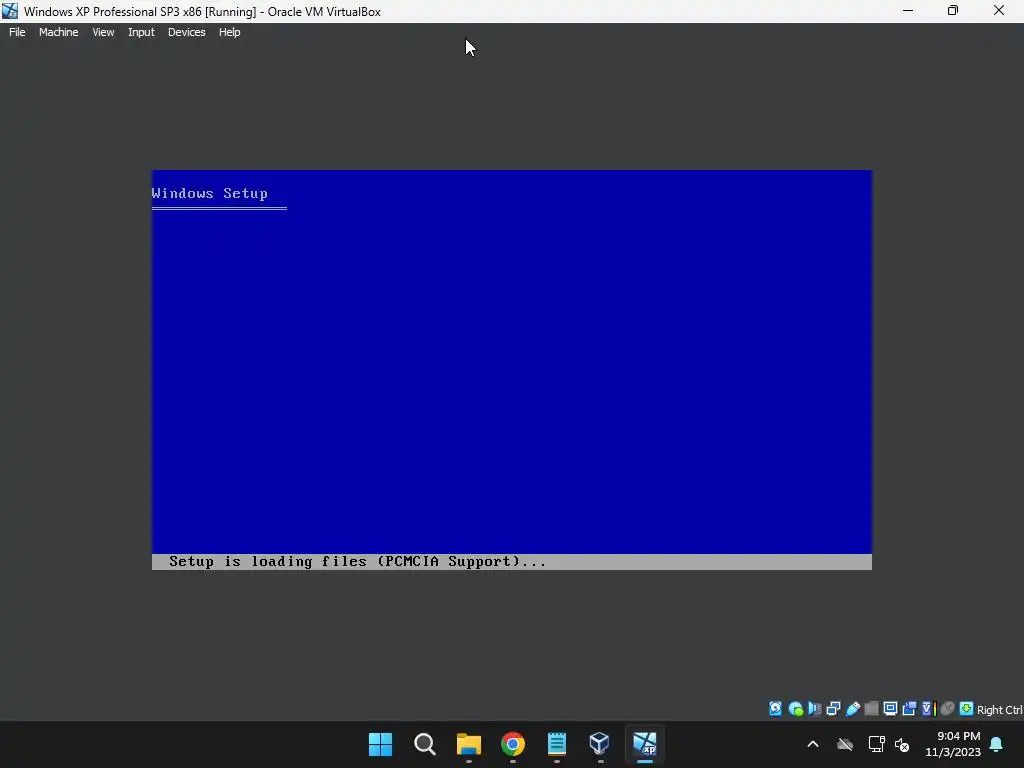Image resolution: width=1024 pixels, height=768 pixels.
Task: Expand the system tray hidden icons chevron
Action: point(813,744)
